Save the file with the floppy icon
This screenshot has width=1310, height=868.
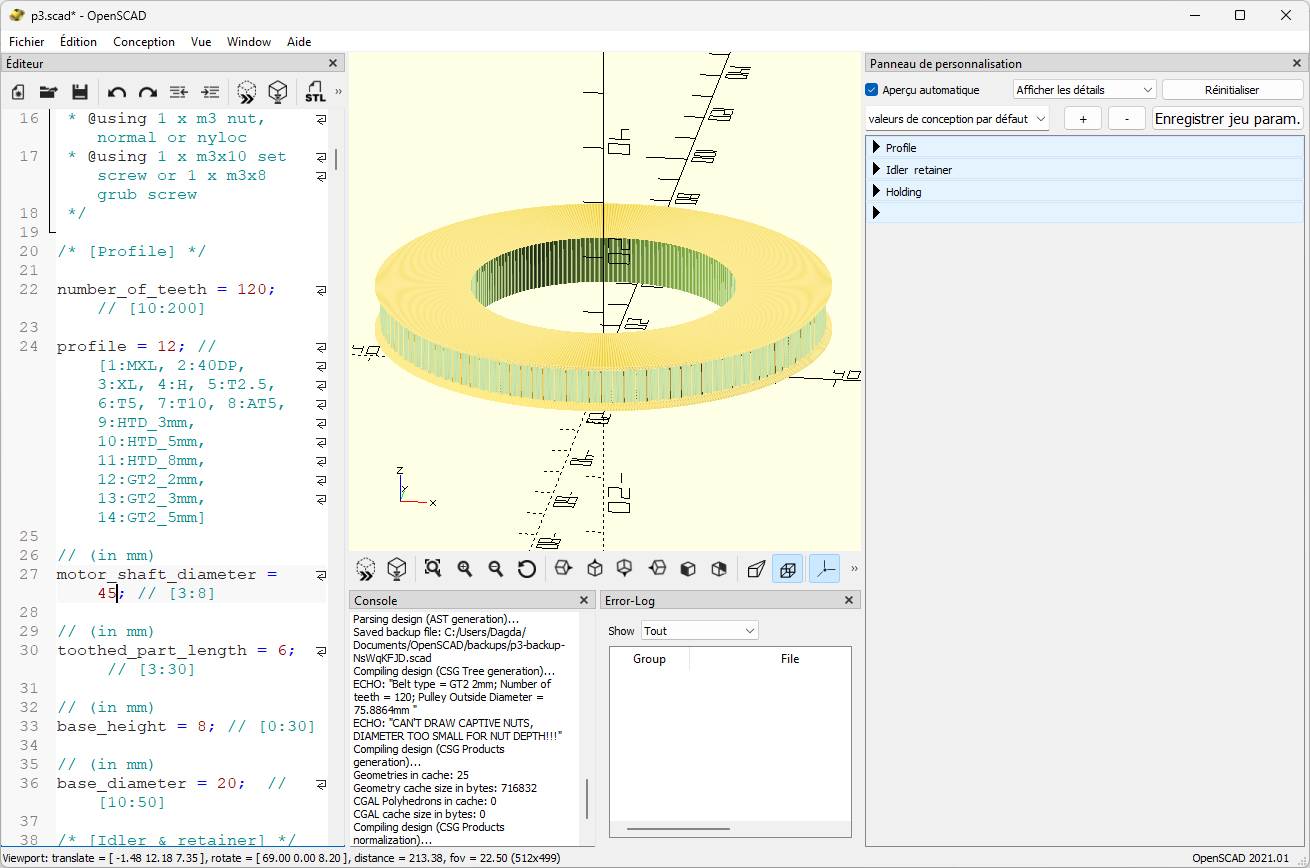(x=80, y=92)
